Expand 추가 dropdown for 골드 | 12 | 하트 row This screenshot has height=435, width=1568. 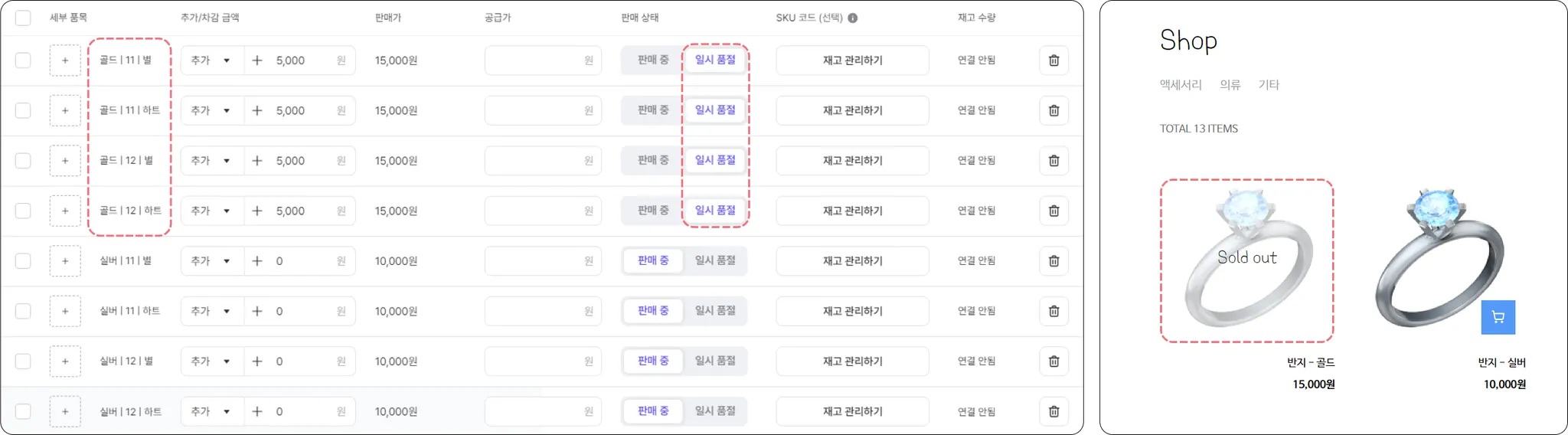(x=211, y=211)
